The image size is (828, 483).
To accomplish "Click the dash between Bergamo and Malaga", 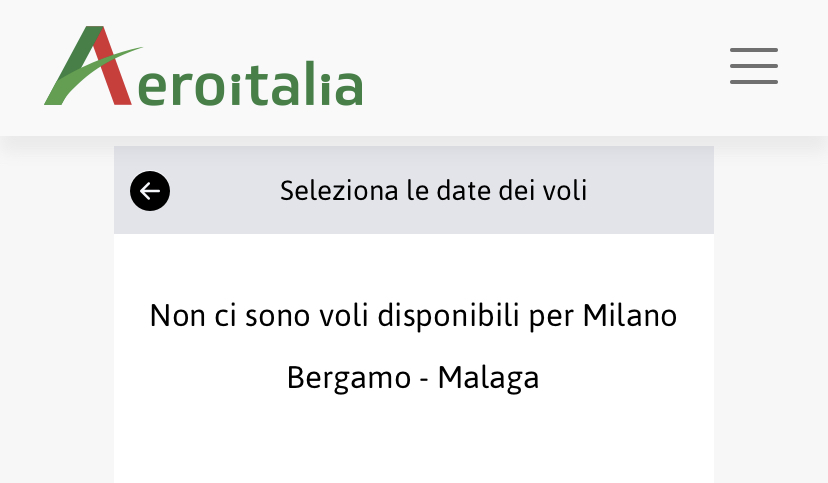I will 425,378.
